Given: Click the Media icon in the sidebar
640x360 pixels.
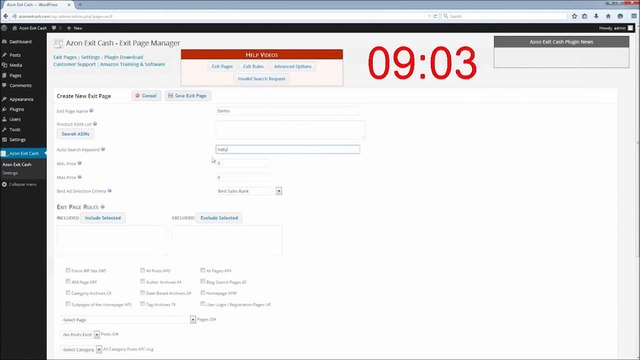Looking at the screenshot, I should tap(4, 65).
